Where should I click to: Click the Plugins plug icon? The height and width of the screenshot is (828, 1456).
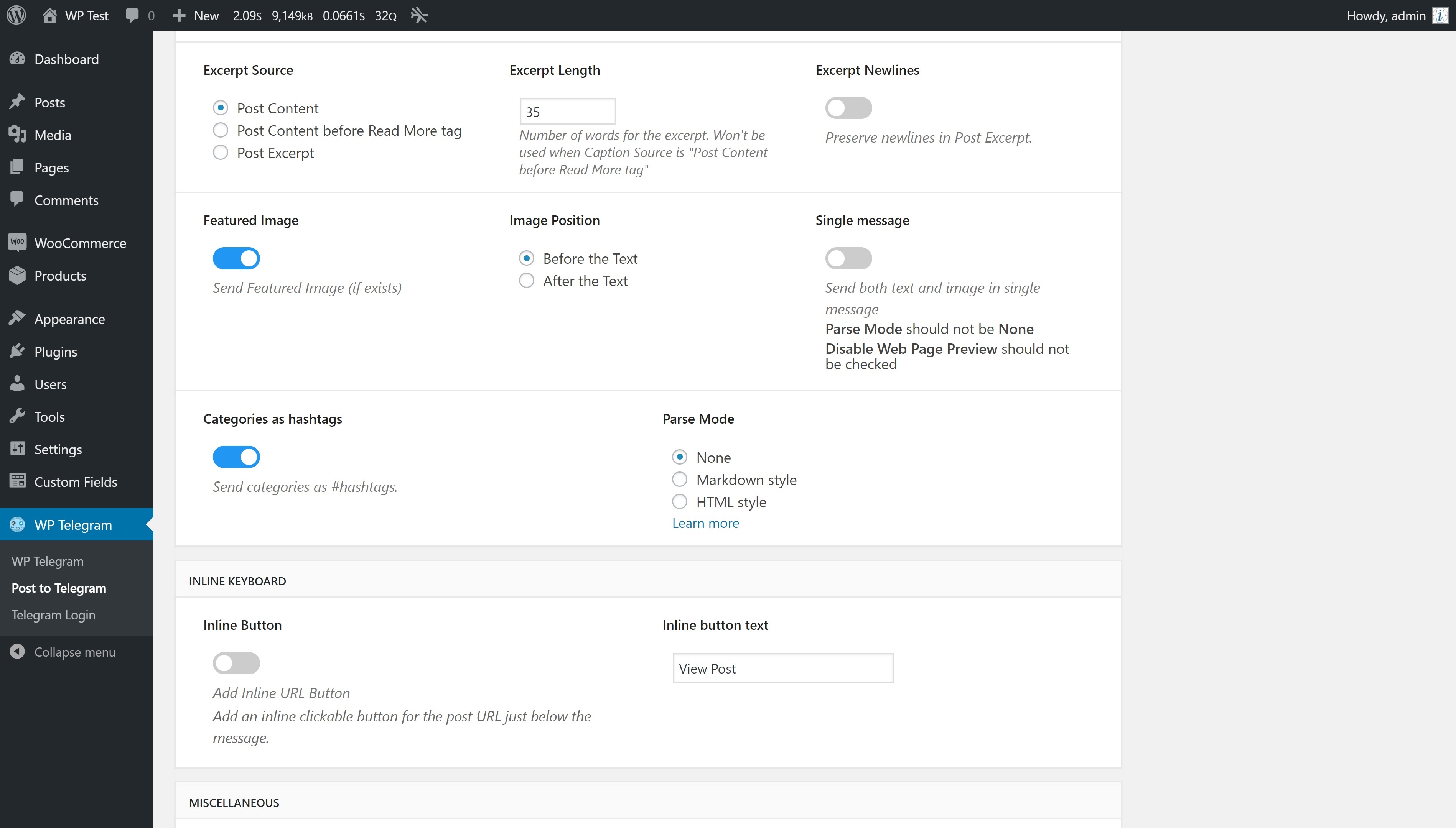(17, 351)
